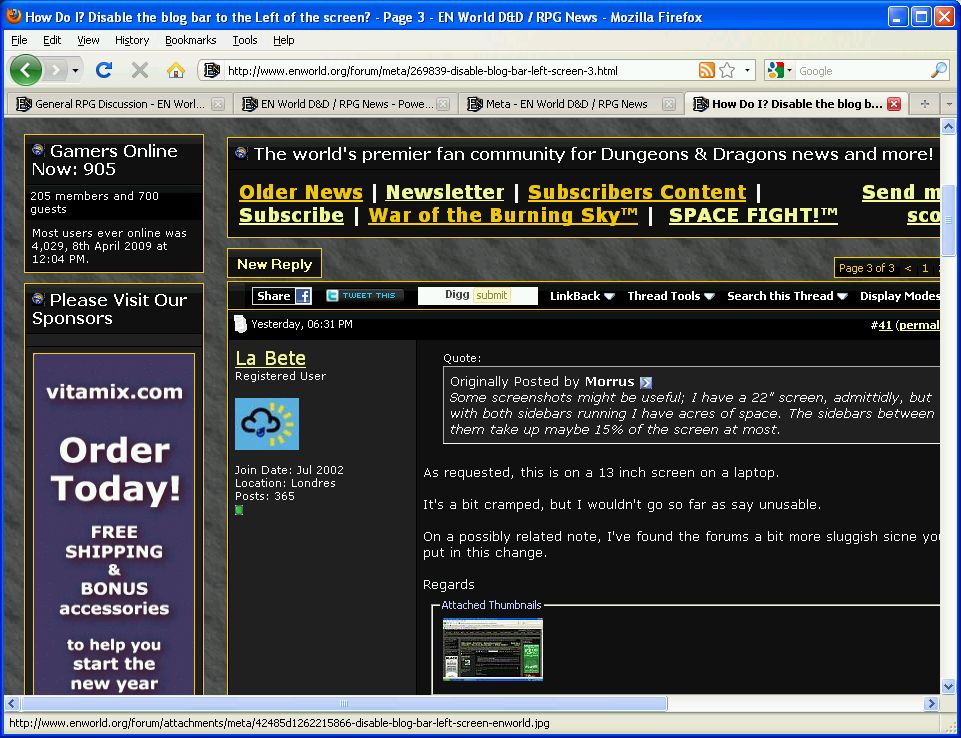Click the URL address bar field

(x=450, y=71)
